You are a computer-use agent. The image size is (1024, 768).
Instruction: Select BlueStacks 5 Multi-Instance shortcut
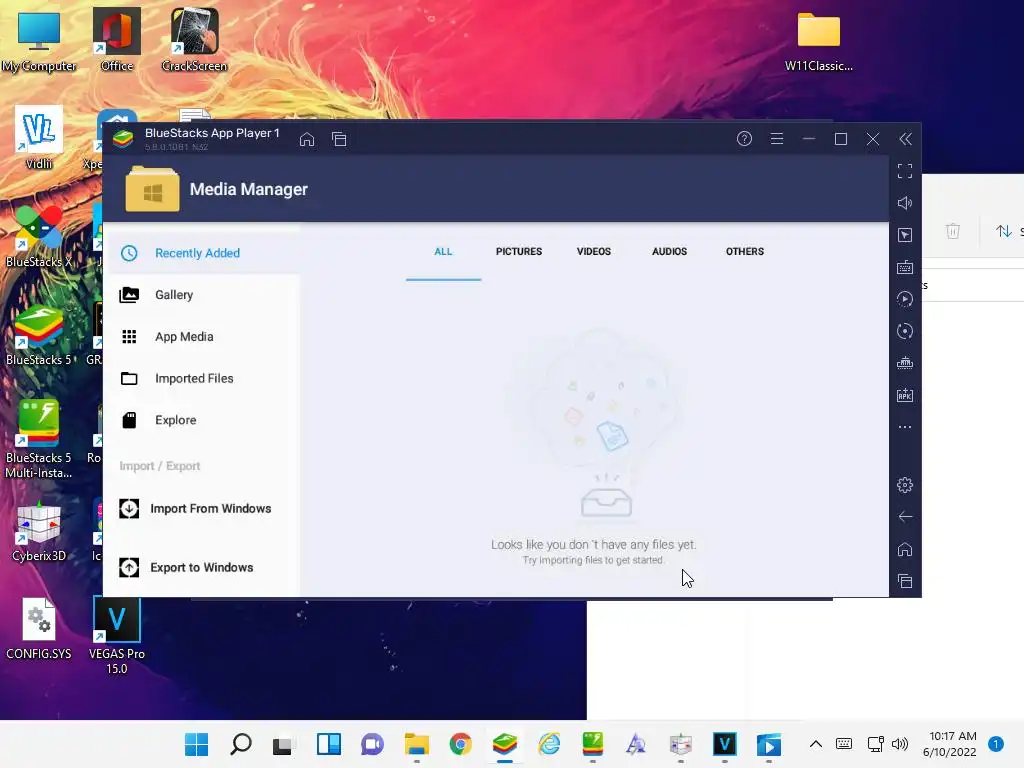pos(39,440)
